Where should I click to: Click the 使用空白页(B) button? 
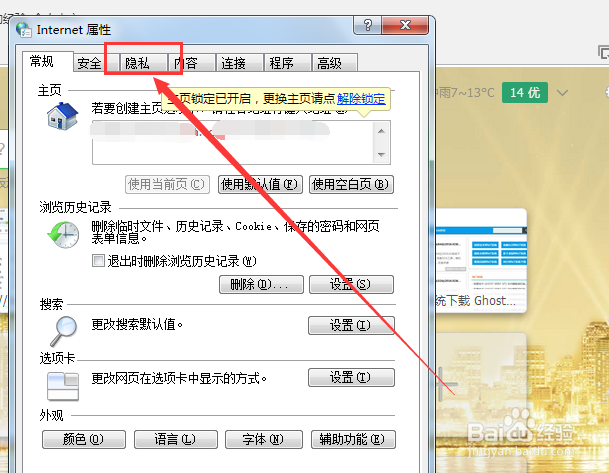[351, 184]
